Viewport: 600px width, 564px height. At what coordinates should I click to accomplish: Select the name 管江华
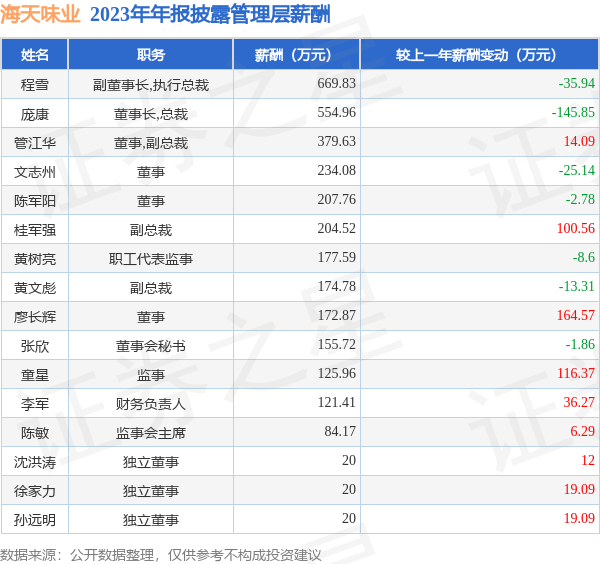(35, 143)
